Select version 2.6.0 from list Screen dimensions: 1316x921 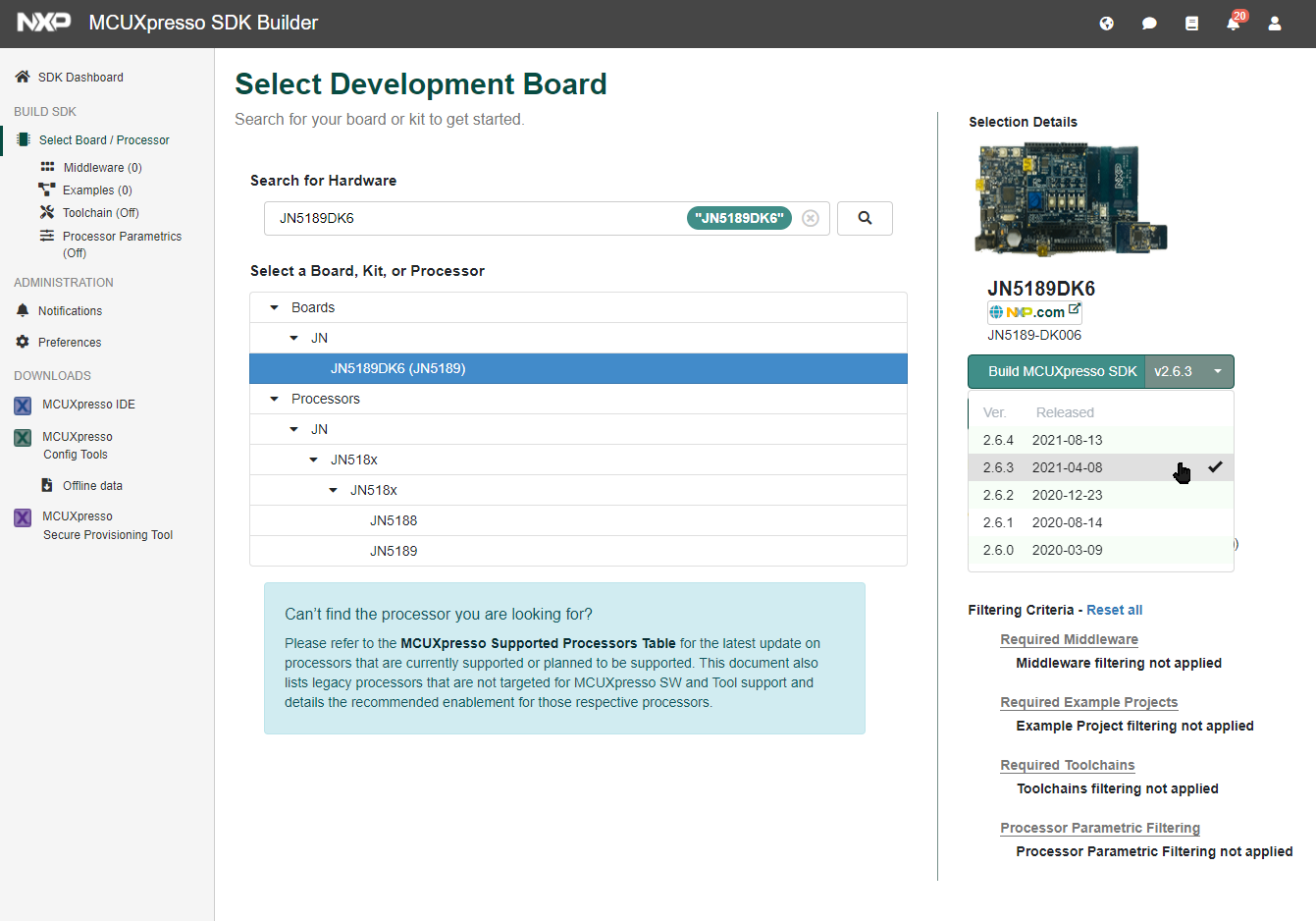[x=1100, y=550]
